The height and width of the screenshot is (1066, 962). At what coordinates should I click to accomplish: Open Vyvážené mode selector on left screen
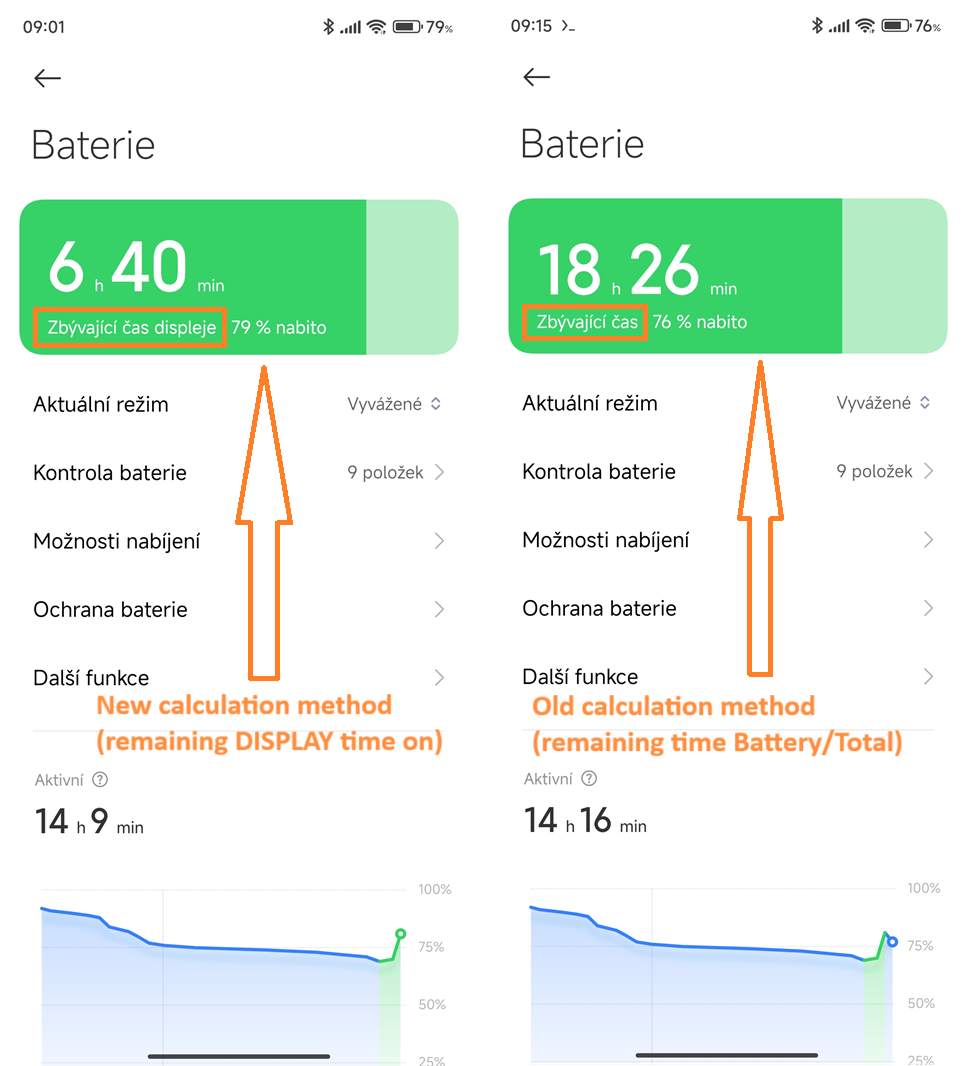pos(394,404)
